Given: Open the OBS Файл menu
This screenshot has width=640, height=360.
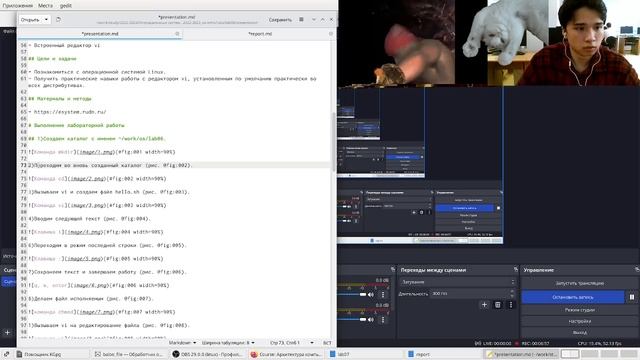Looking at the screenshot, I should click(8, 31).
